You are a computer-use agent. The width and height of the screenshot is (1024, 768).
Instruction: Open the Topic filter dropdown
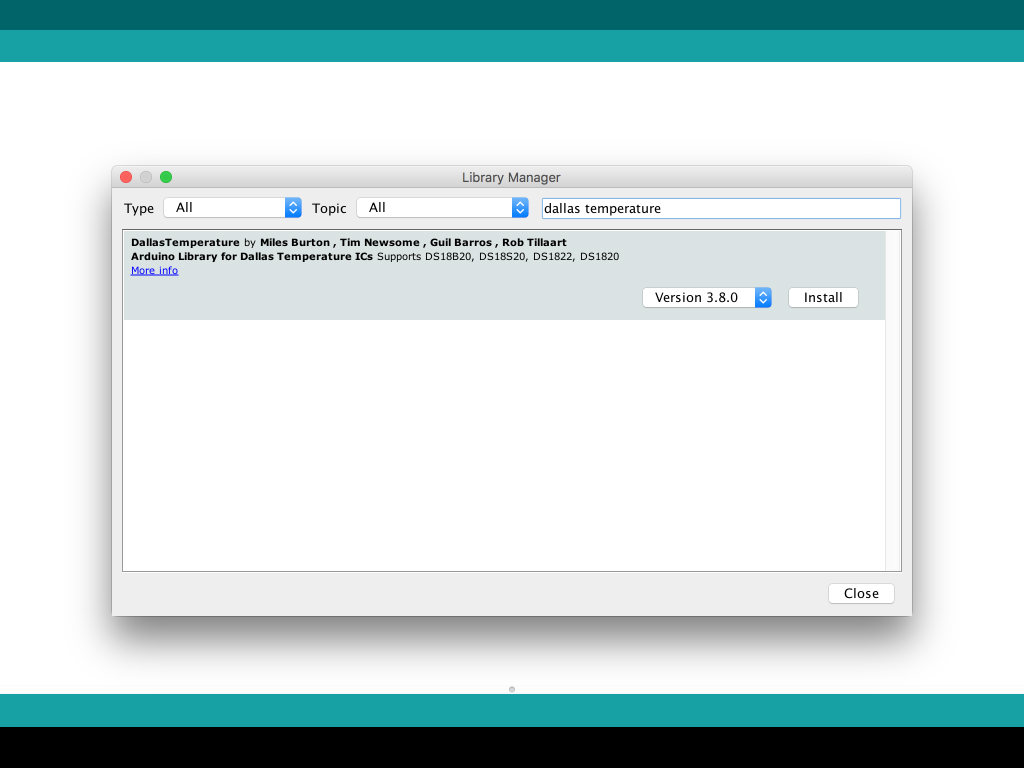coord(442,208)
